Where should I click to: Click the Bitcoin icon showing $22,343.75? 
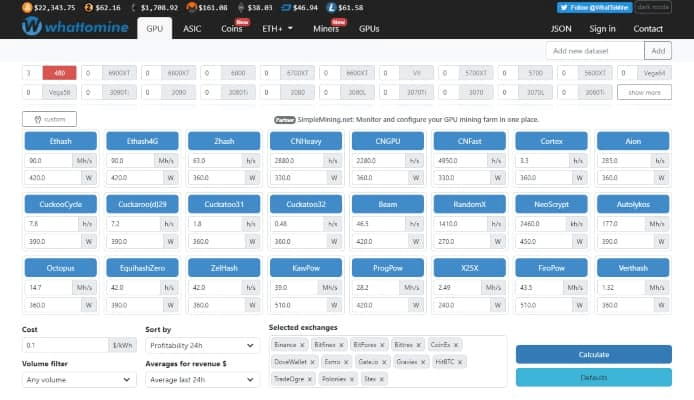click(27, 8)
